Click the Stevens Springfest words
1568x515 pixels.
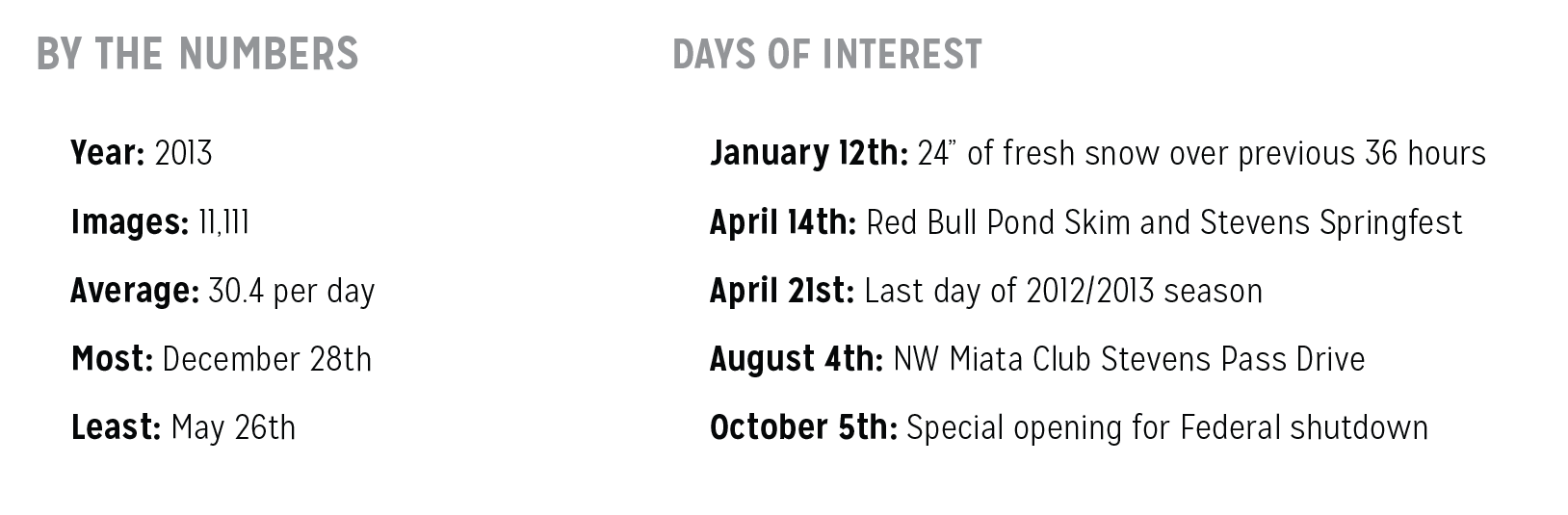coord(1331,223)
